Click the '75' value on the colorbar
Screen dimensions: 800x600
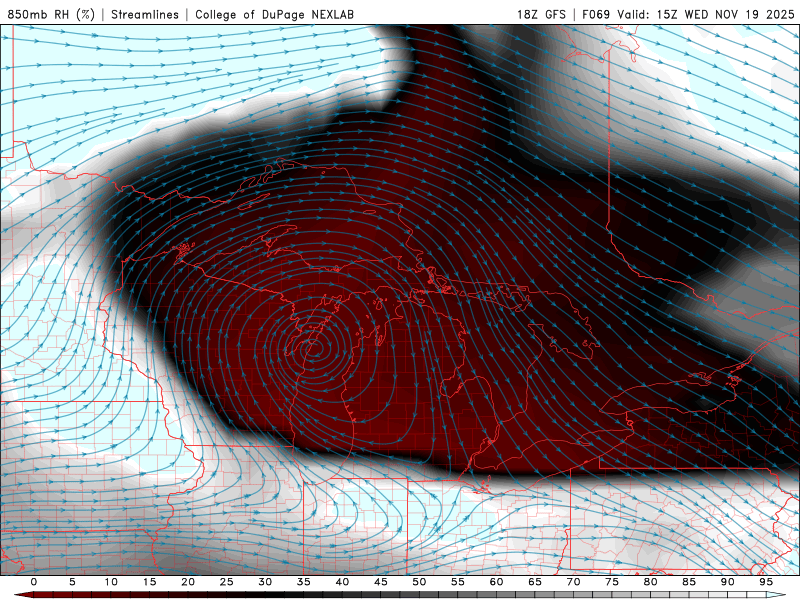click(612, 582)
